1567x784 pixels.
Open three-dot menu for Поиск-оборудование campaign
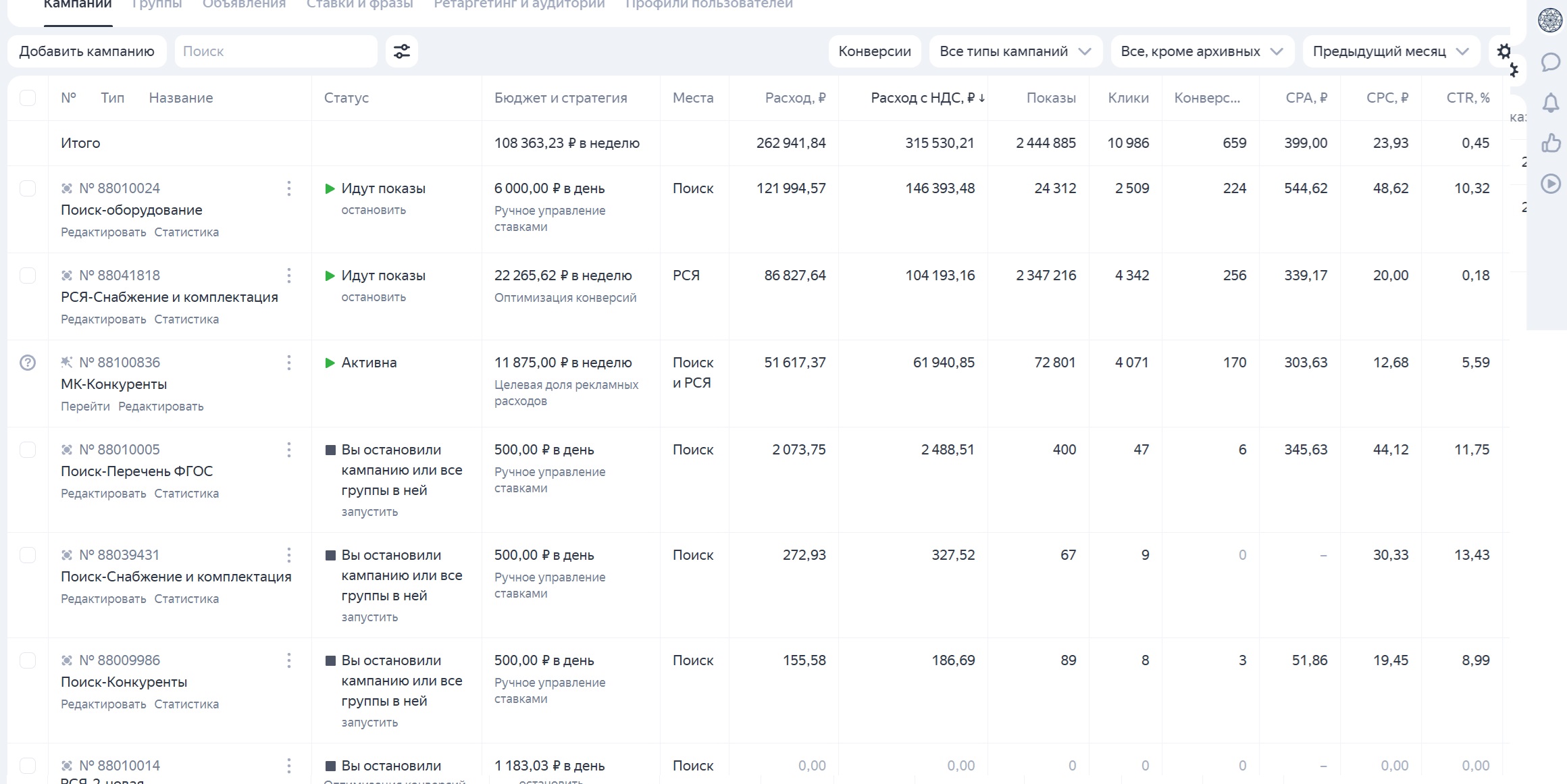pos(289,188)
